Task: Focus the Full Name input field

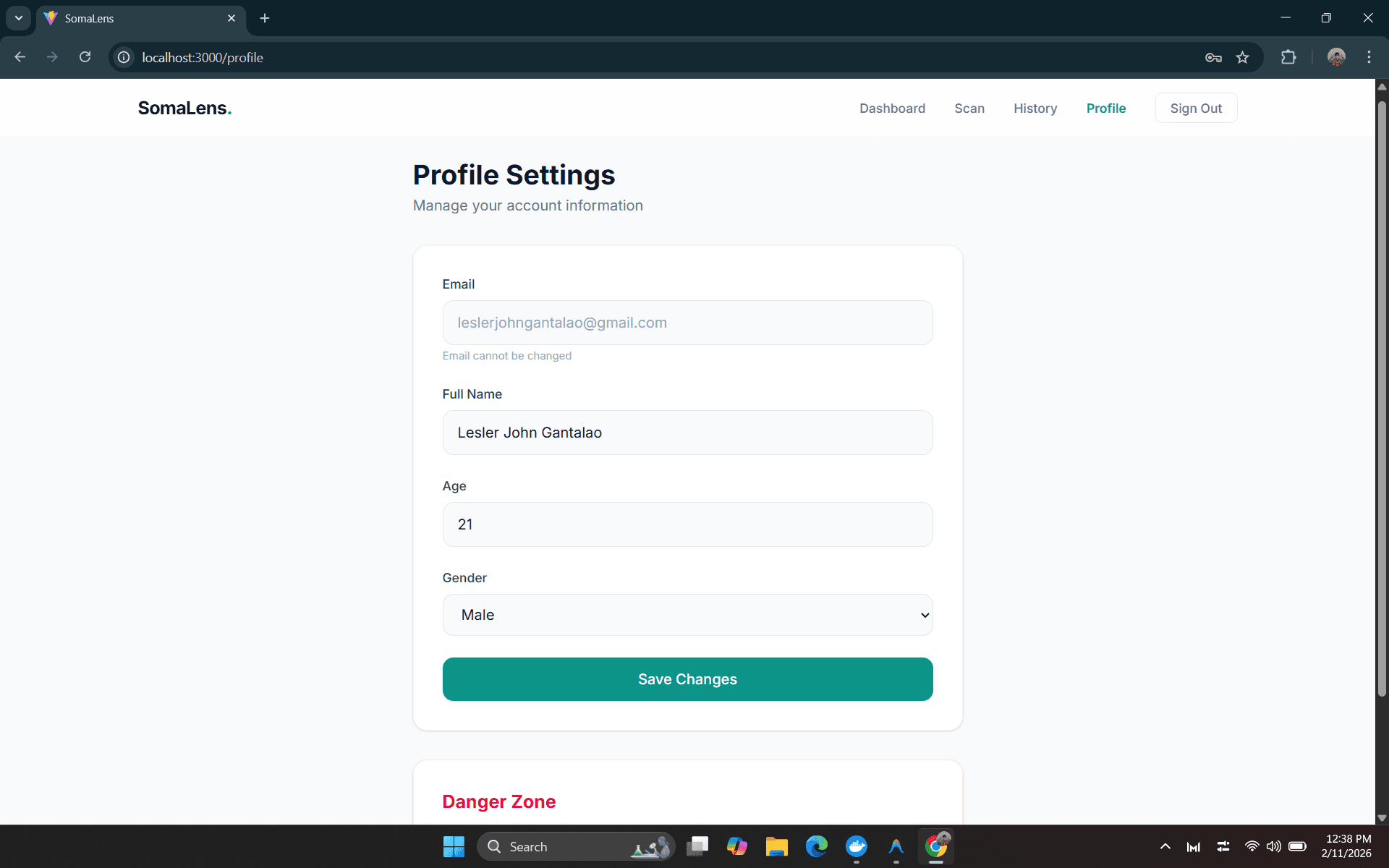Action: point(687,433)
